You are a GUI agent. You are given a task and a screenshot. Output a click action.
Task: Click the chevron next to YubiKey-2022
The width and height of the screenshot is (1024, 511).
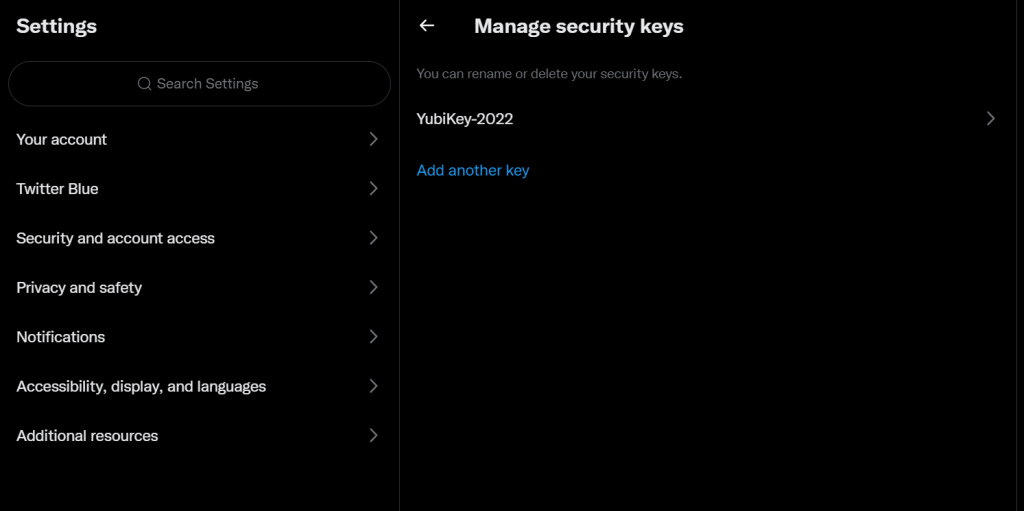tap(991, 118)
